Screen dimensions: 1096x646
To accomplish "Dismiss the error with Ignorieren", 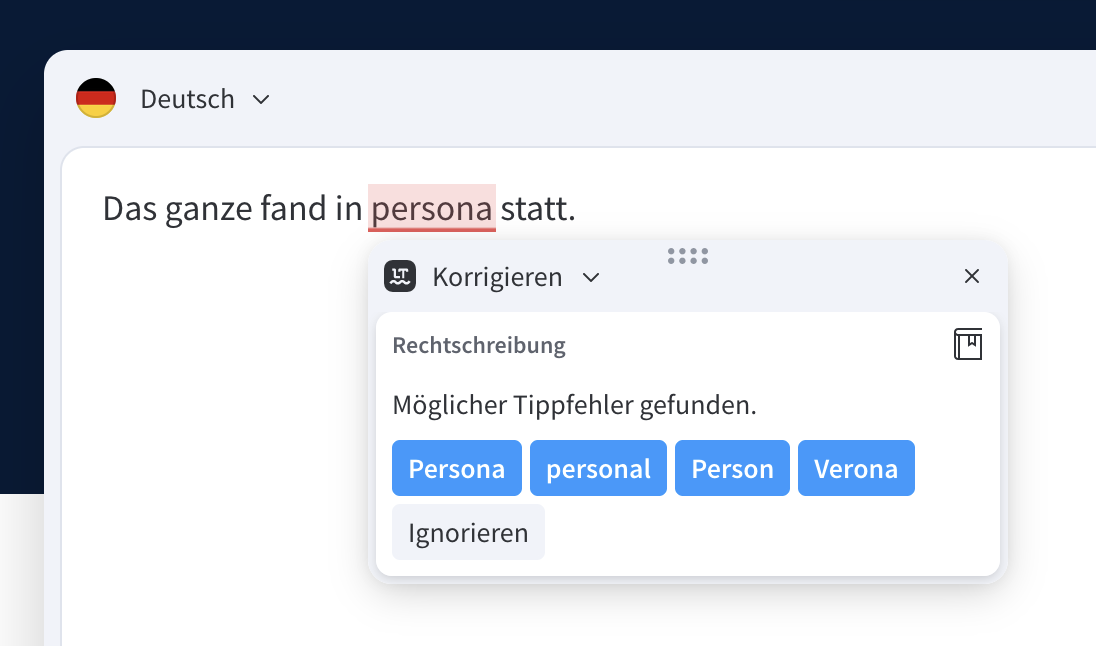I will [x=468, y=532].
